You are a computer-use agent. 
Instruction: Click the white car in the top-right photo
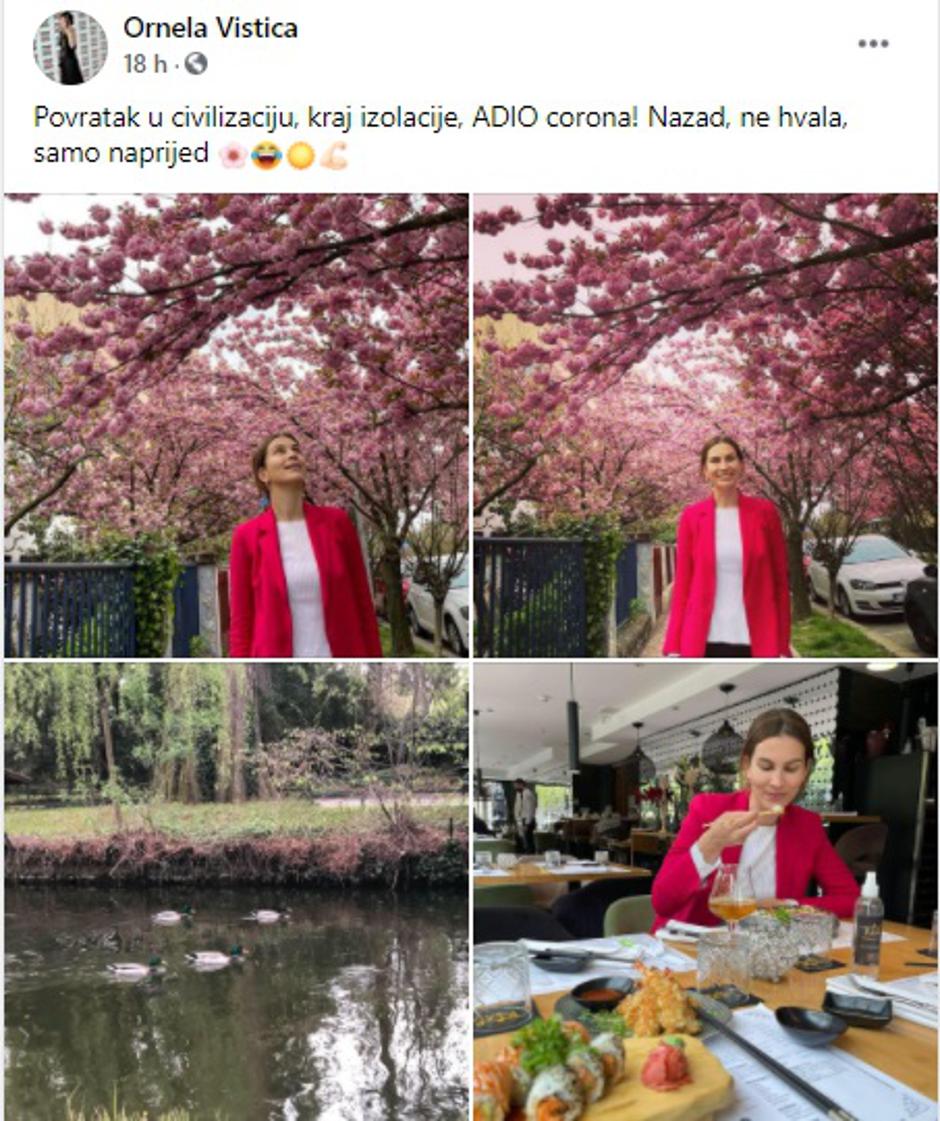[x=866, y=574]
